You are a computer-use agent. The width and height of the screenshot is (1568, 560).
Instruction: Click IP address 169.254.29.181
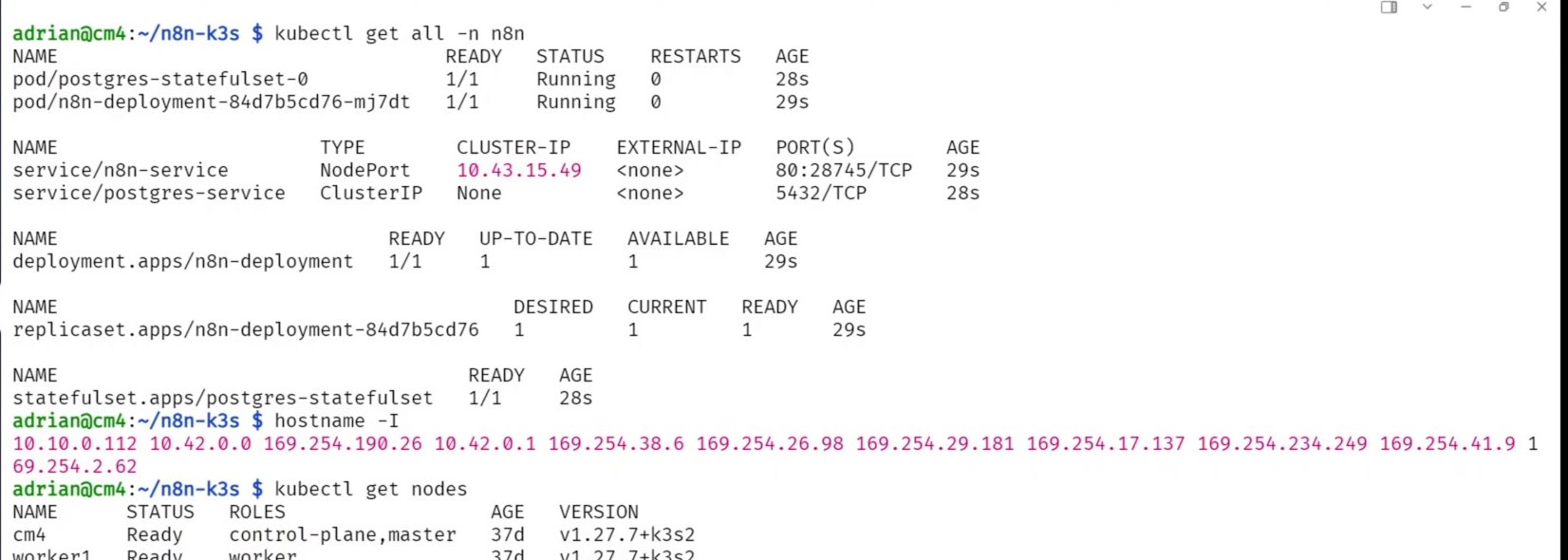pyautogui.click(x=935, y=444)
